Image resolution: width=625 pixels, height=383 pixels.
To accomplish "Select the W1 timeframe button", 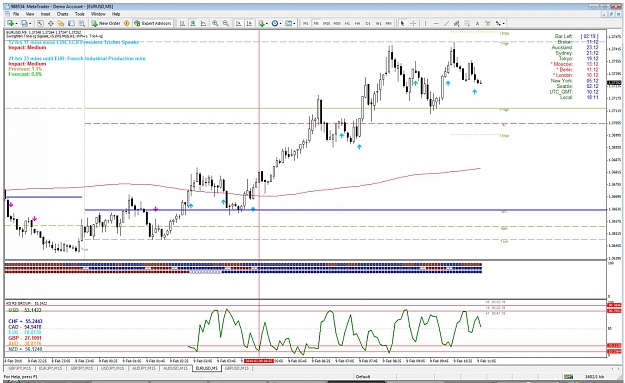I will pos(378,24).
